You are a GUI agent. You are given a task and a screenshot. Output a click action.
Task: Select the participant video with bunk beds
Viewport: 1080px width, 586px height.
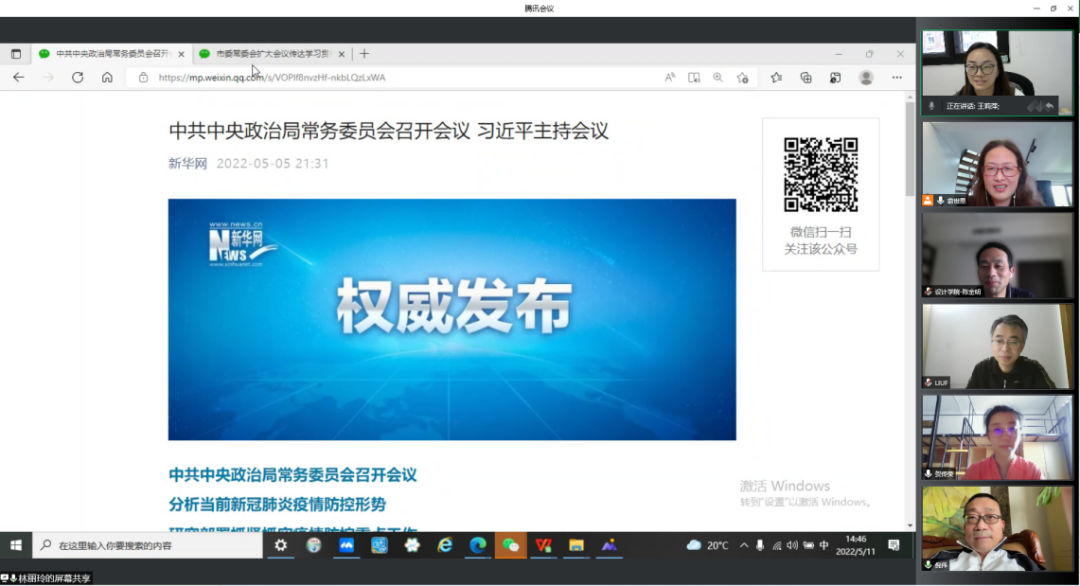pos(997,437)
